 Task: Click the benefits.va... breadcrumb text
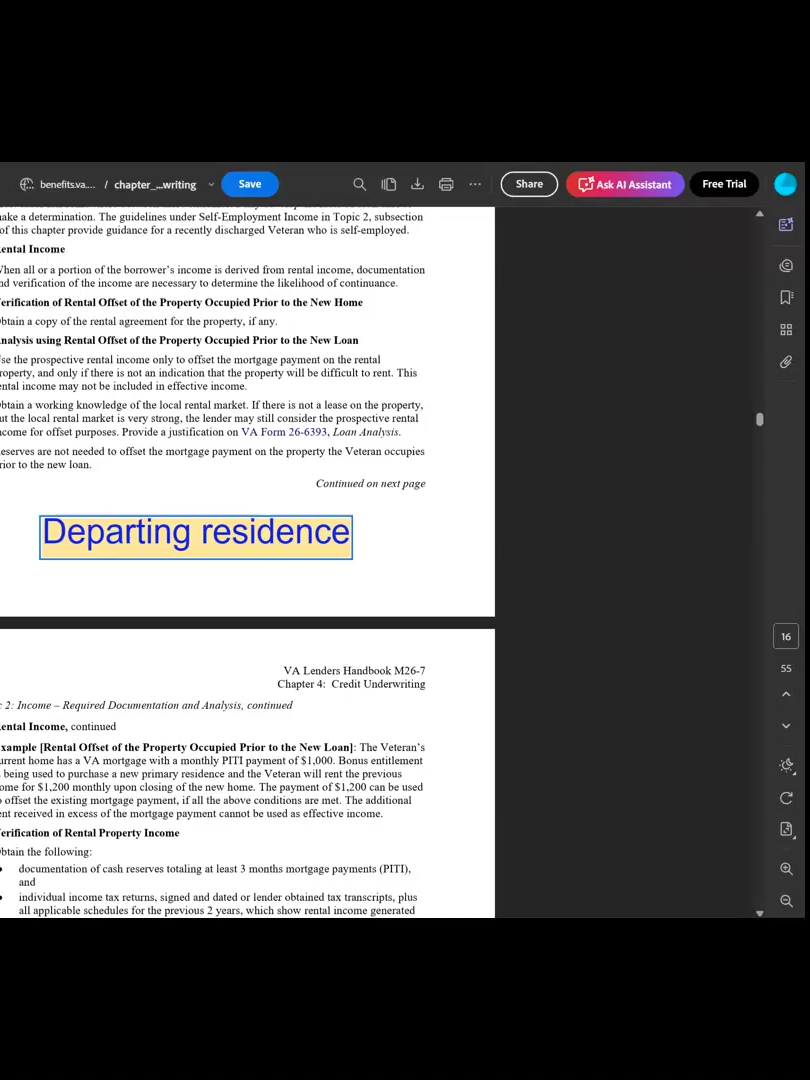[68, 185]
